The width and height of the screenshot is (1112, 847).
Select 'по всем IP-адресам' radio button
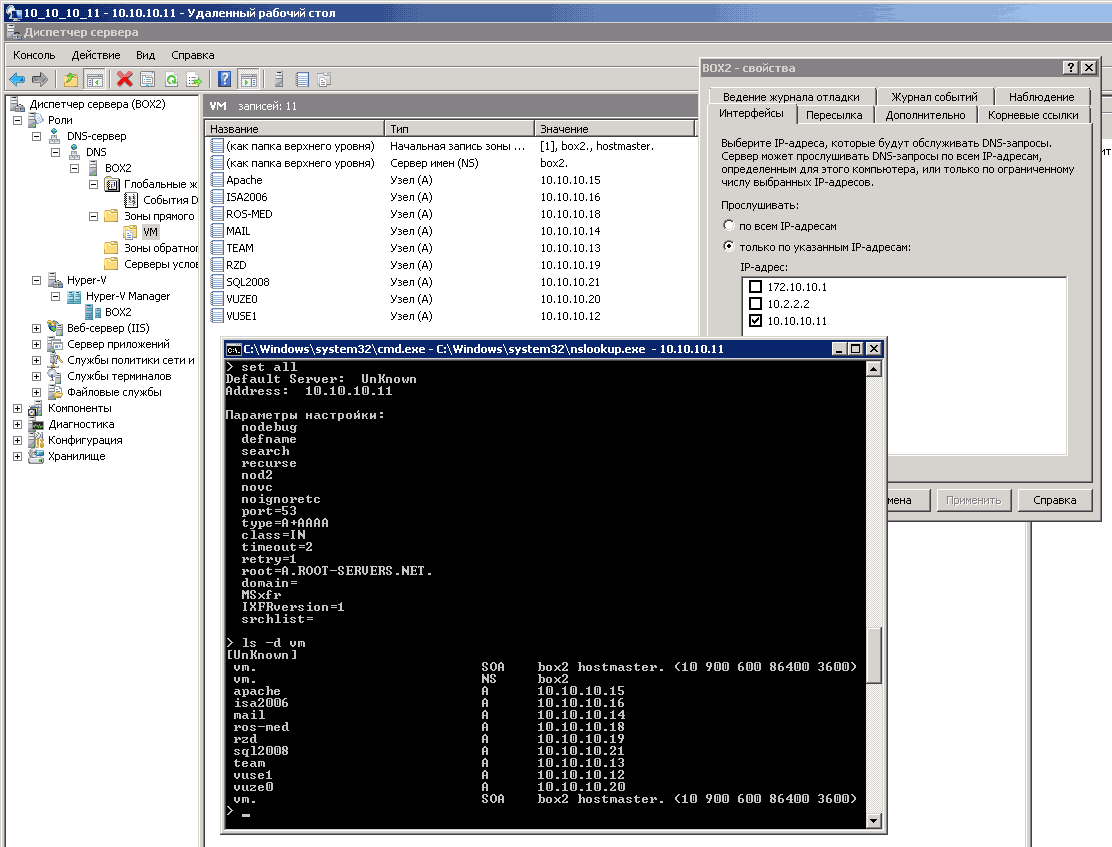click(728, 226)
